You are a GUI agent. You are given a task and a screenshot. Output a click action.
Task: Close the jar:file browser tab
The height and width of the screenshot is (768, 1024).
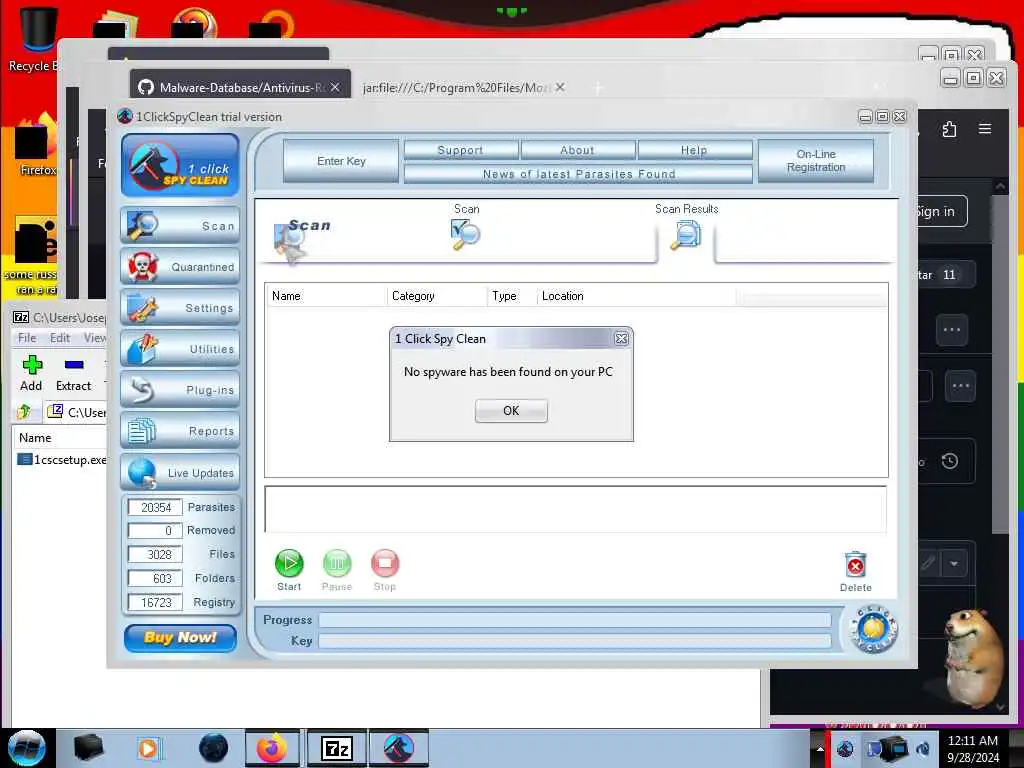point(560,87)
